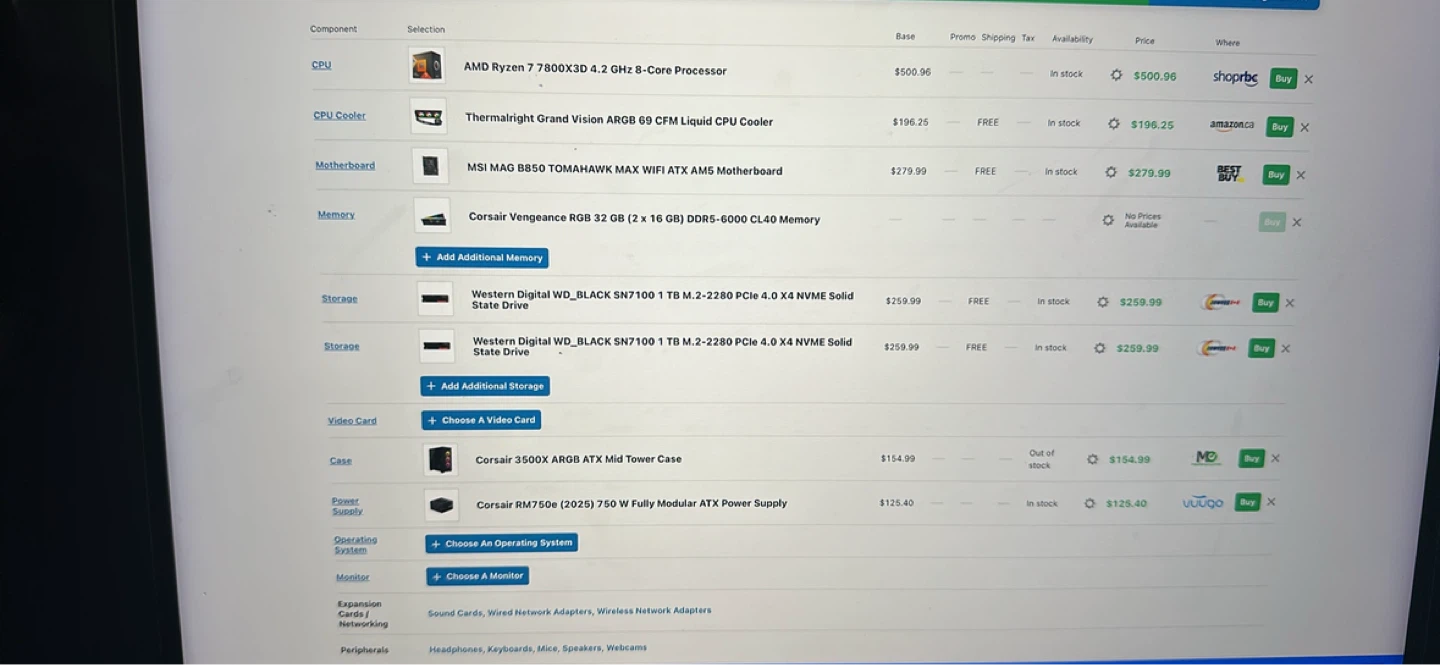Screen dimensions: 1440x665
Task: Open the Case component link
Action: [341, 461]
